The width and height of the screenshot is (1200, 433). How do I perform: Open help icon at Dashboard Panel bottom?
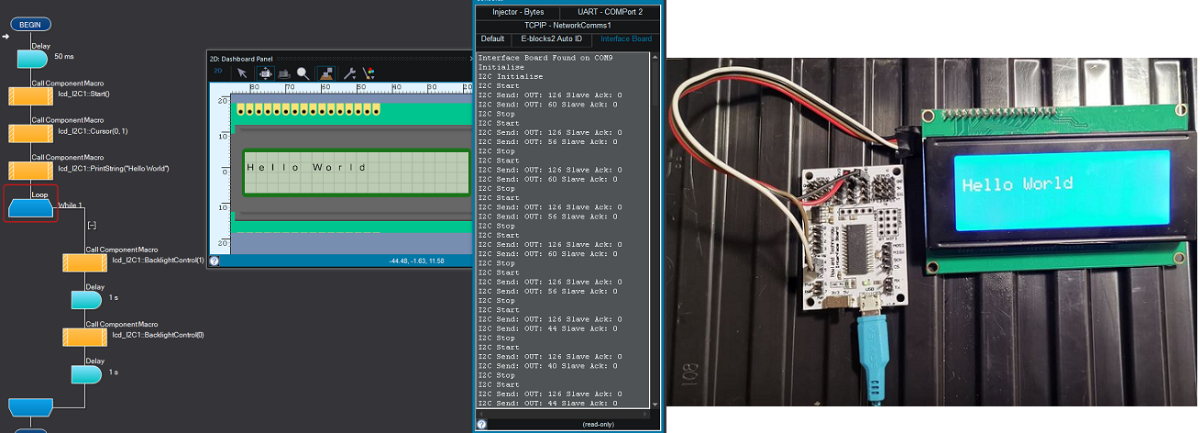click(x=214, y=261)
